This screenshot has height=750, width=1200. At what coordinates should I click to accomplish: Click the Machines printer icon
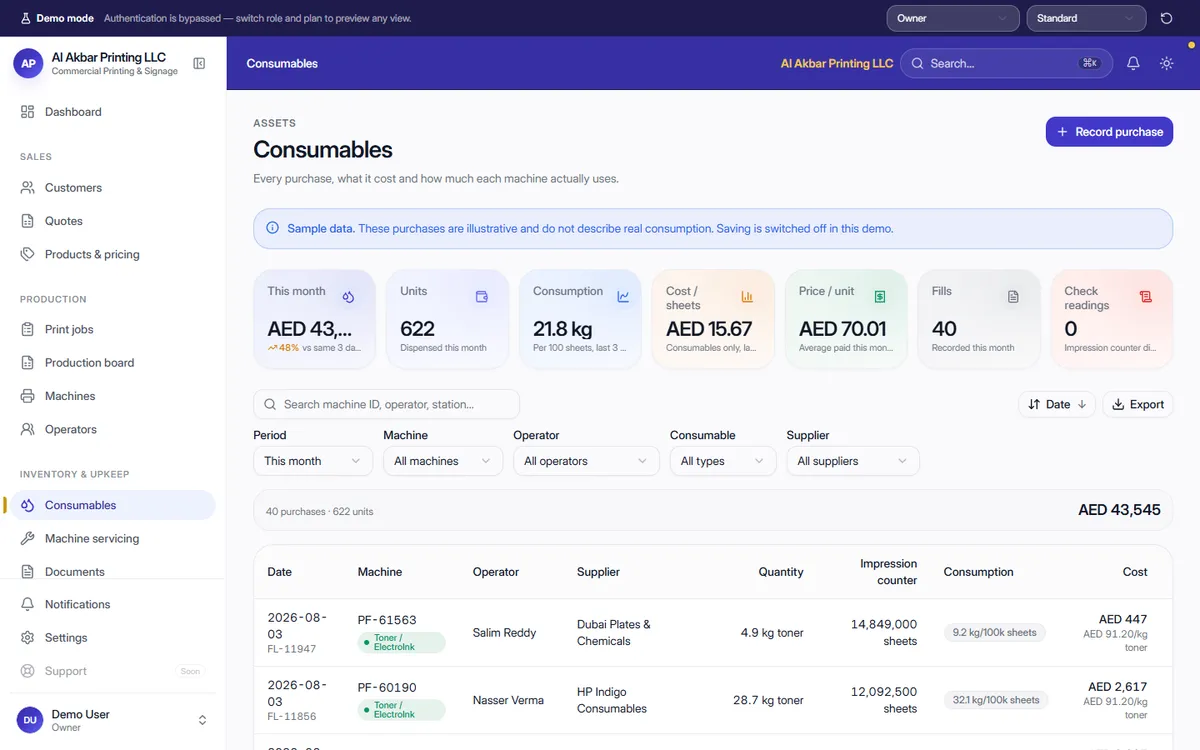28,396
